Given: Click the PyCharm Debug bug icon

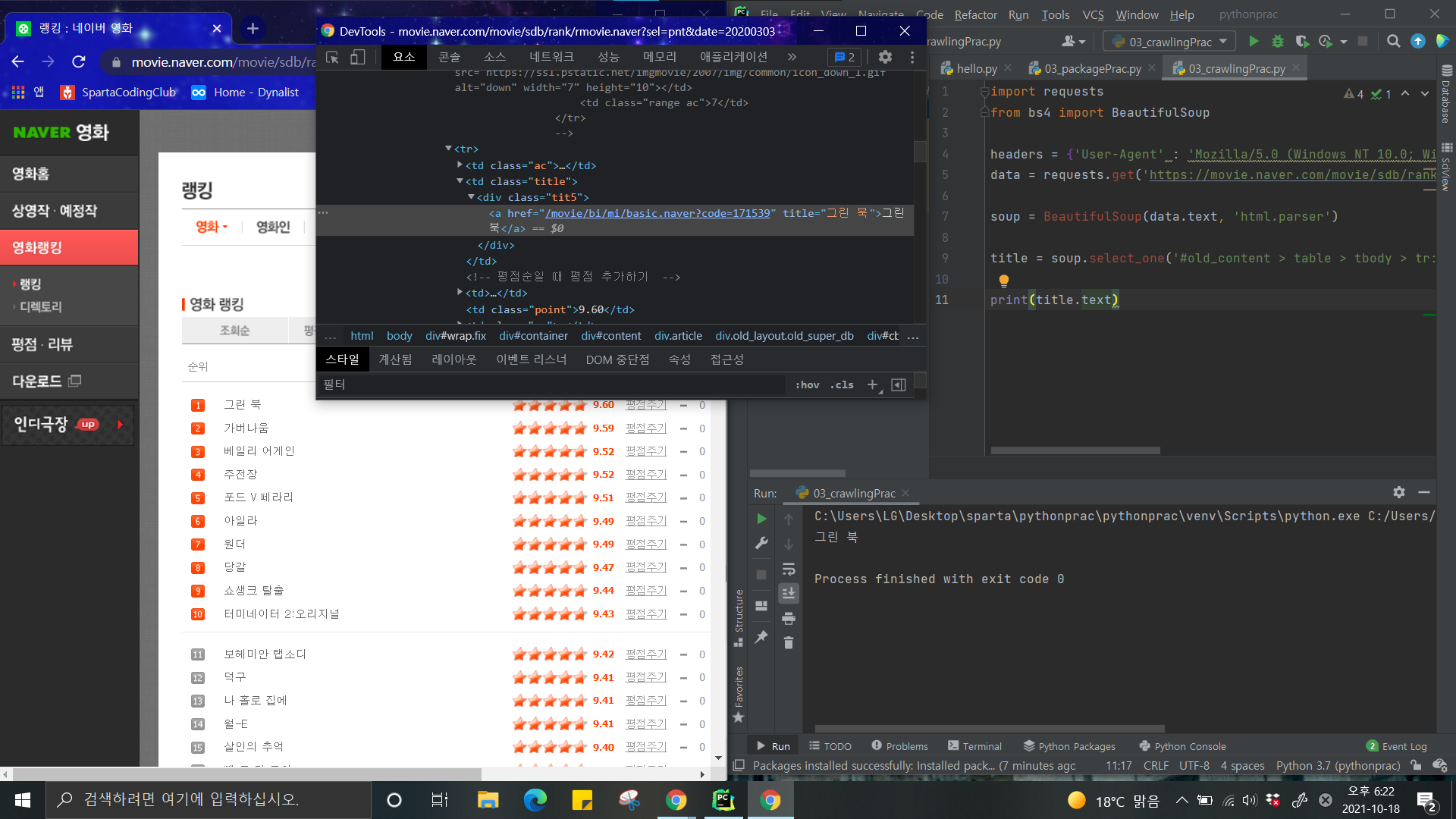Looking at the screenshot, I should click(1278, 42).
